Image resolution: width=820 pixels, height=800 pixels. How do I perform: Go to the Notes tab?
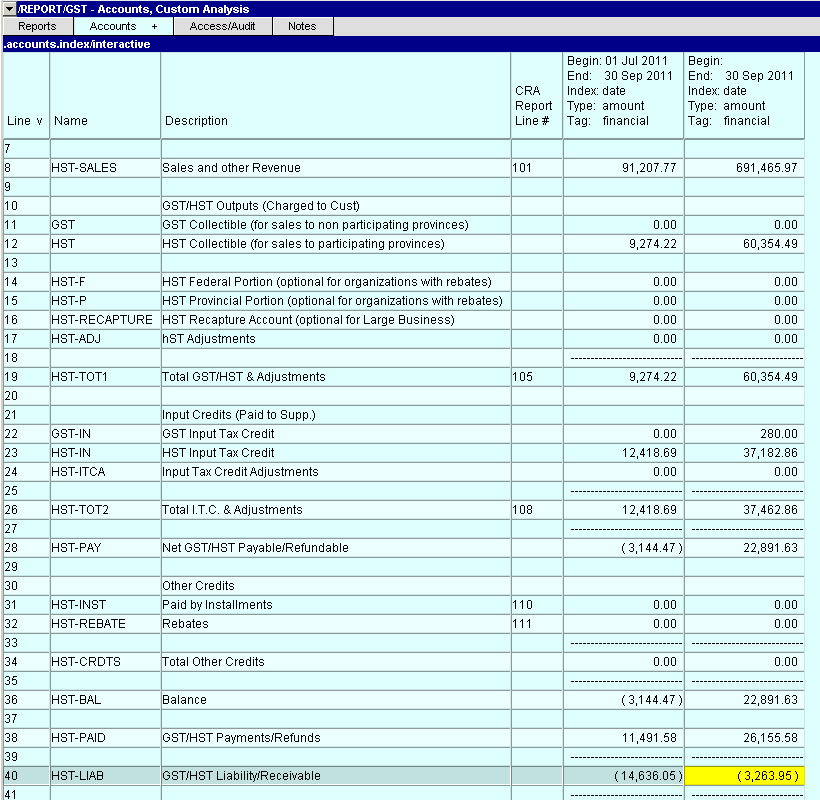302,26
